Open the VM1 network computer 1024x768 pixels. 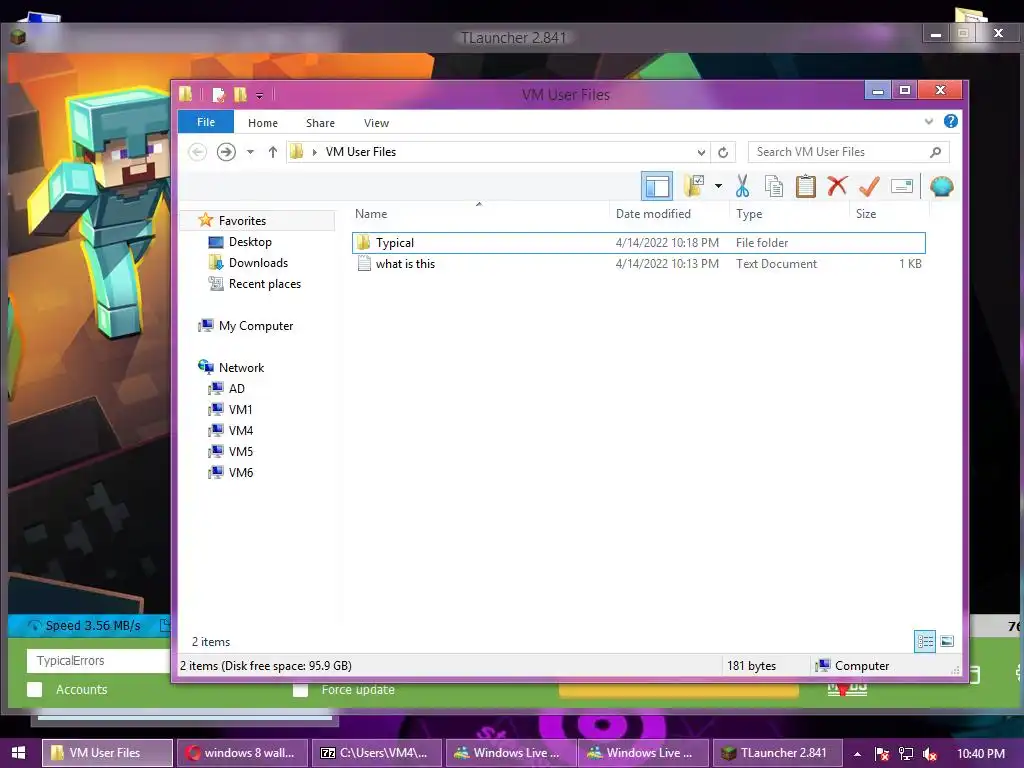[240, 409]
